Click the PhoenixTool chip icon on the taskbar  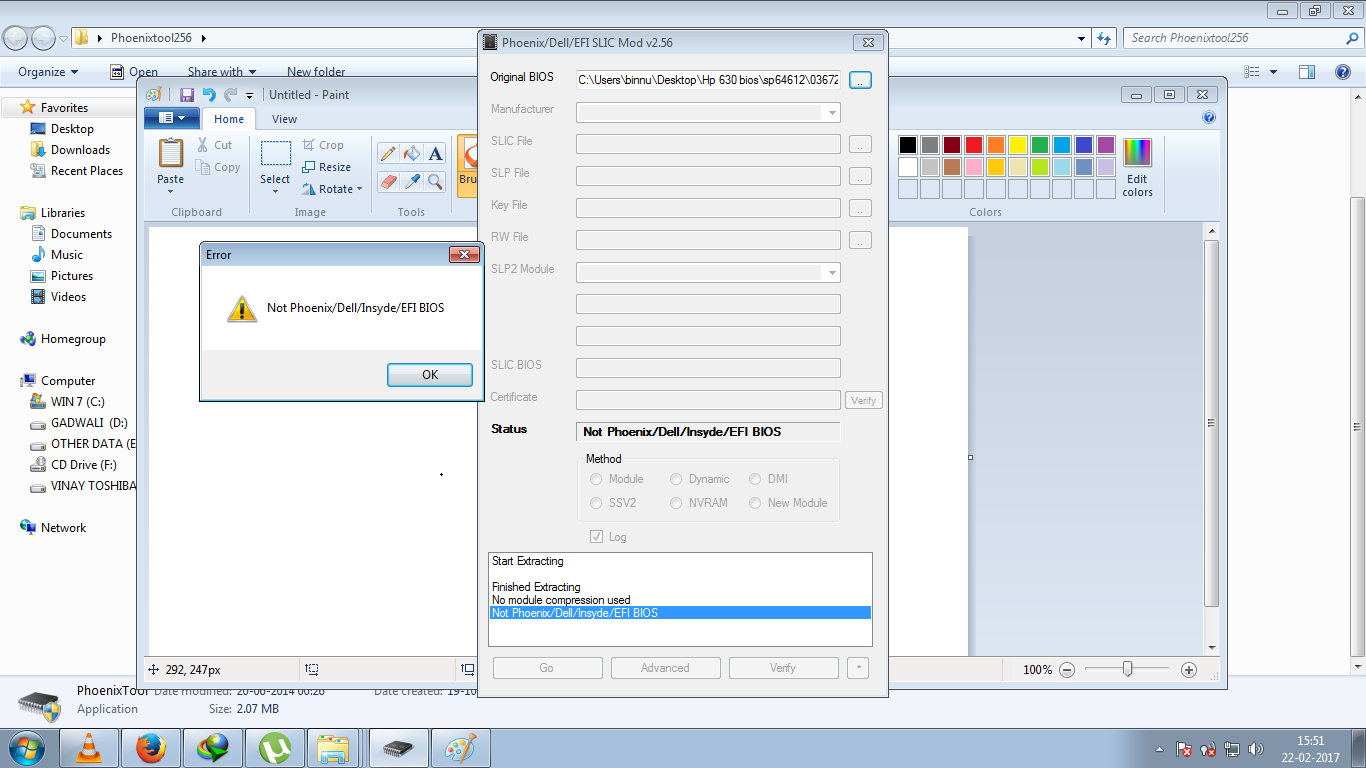[399, 748]
